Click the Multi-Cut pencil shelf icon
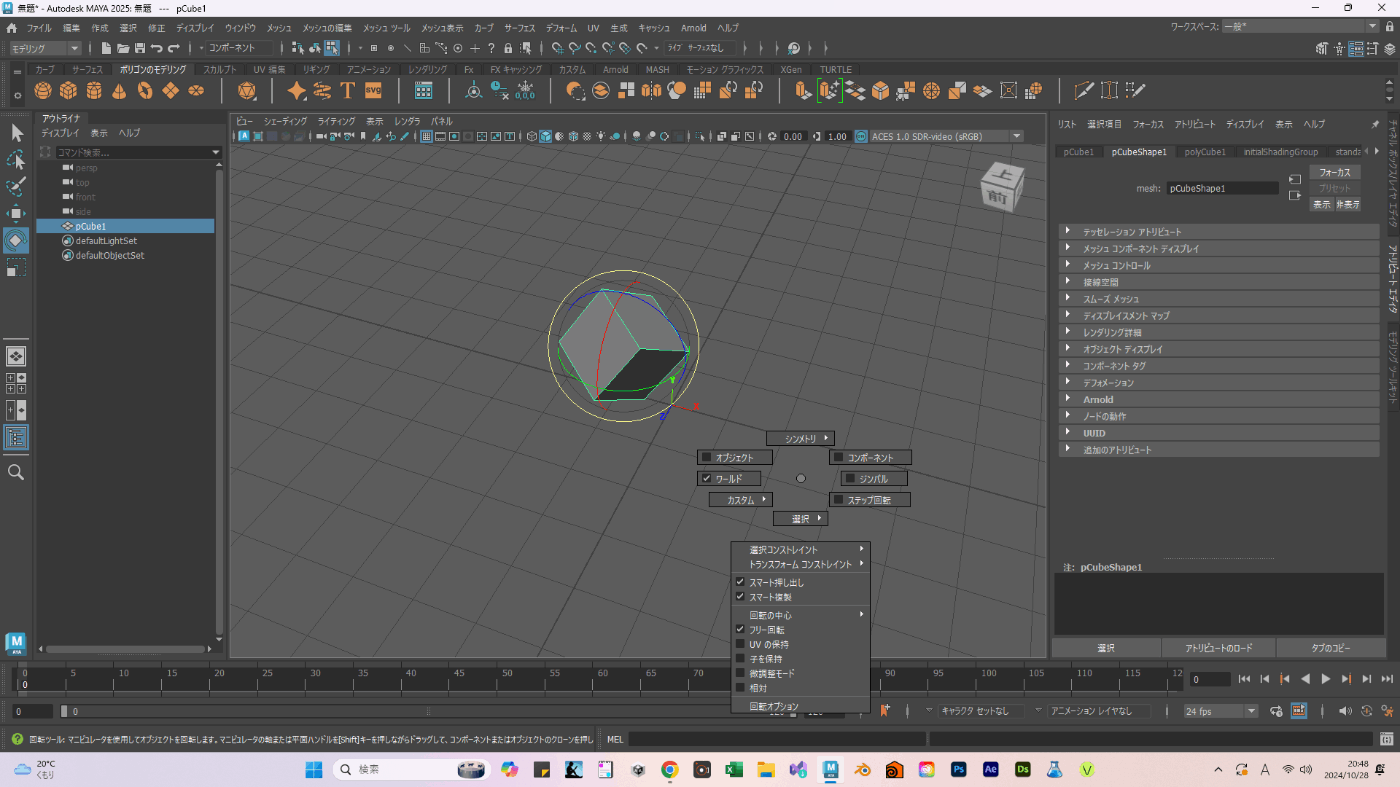This screenshot has width=1400, height=787. coord(1084,91)
